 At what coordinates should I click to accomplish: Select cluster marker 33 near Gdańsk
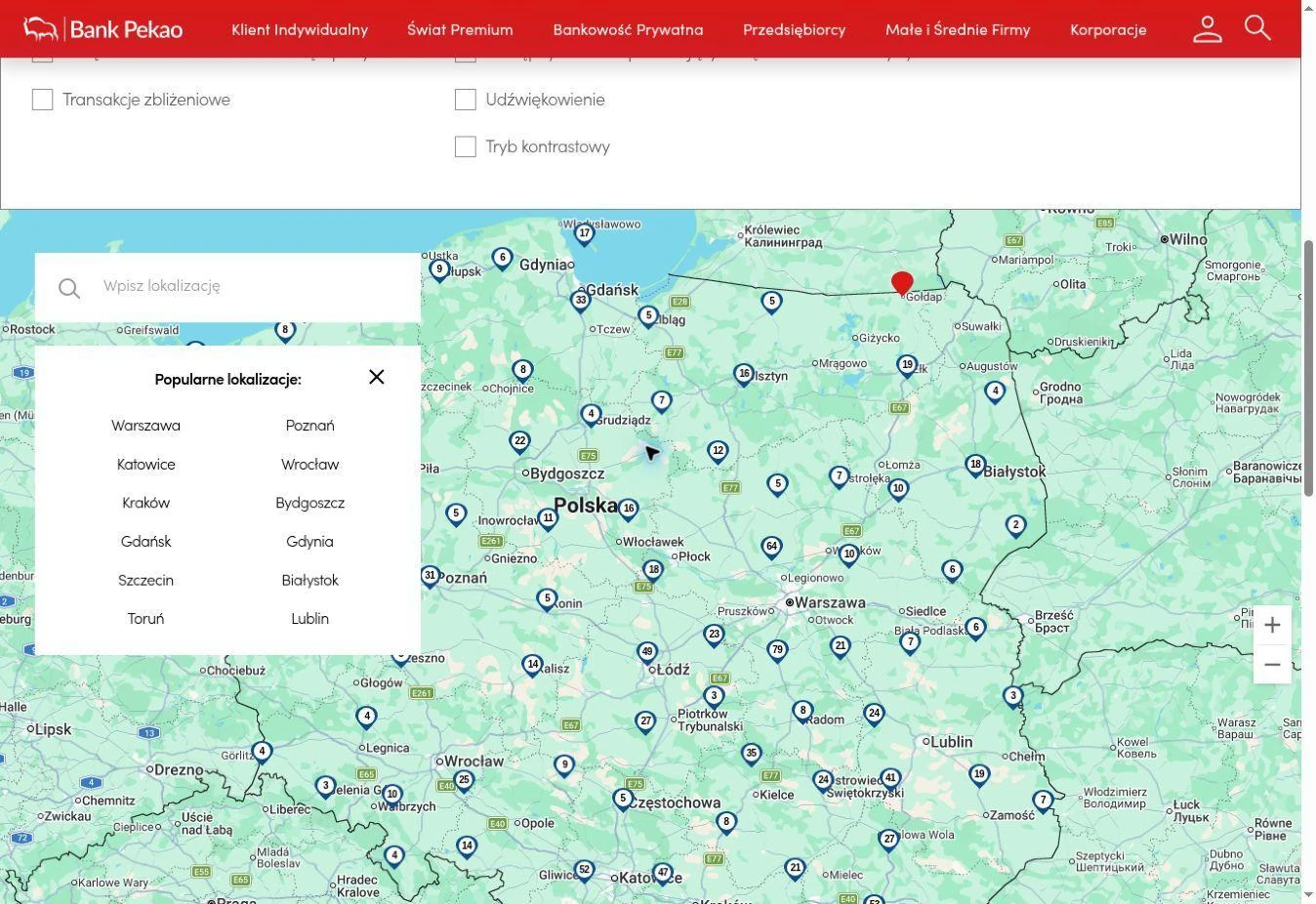pos(581,301)
